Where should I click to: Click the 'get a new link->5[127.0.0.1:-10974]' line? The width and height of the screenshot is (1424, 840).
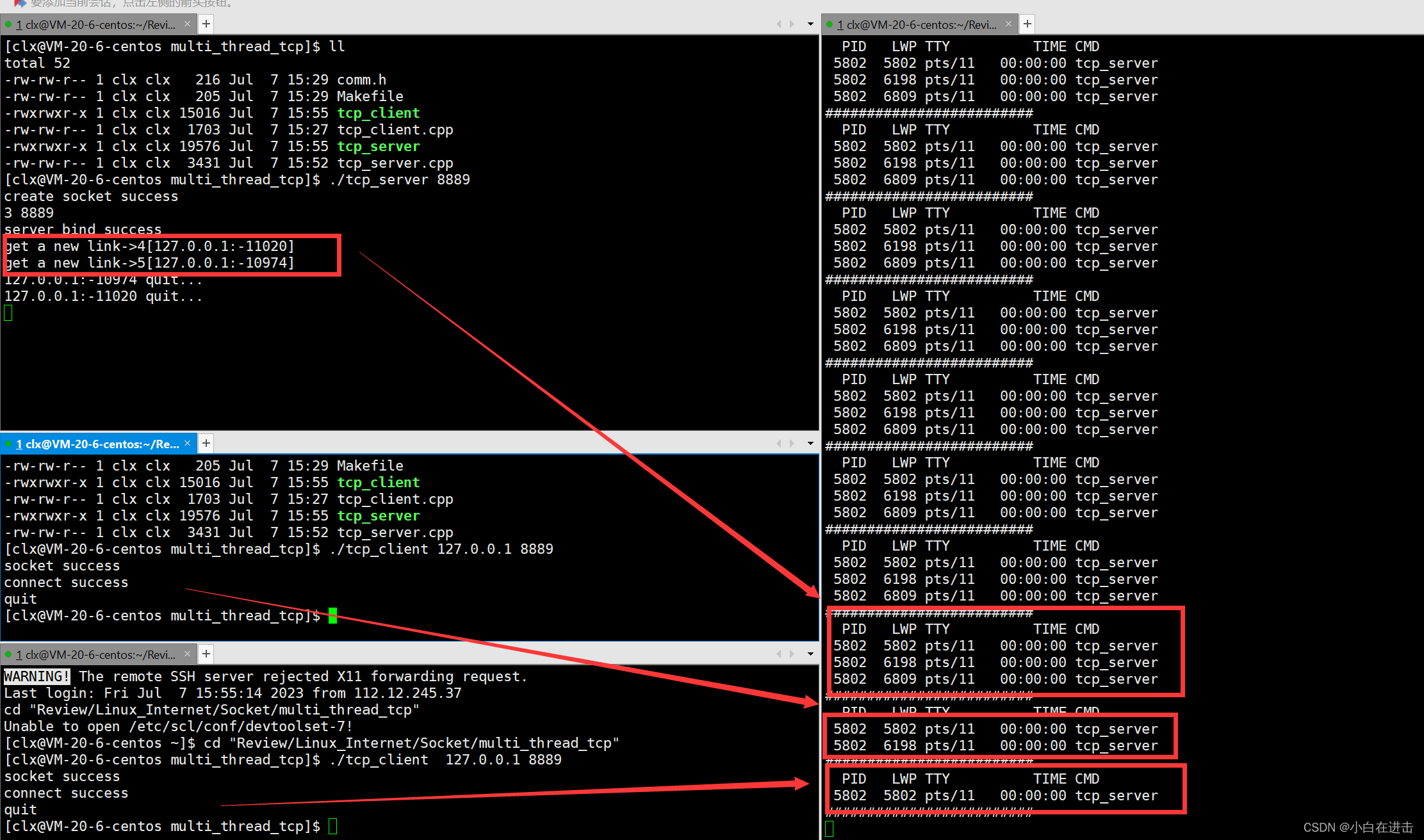[149, 262]
